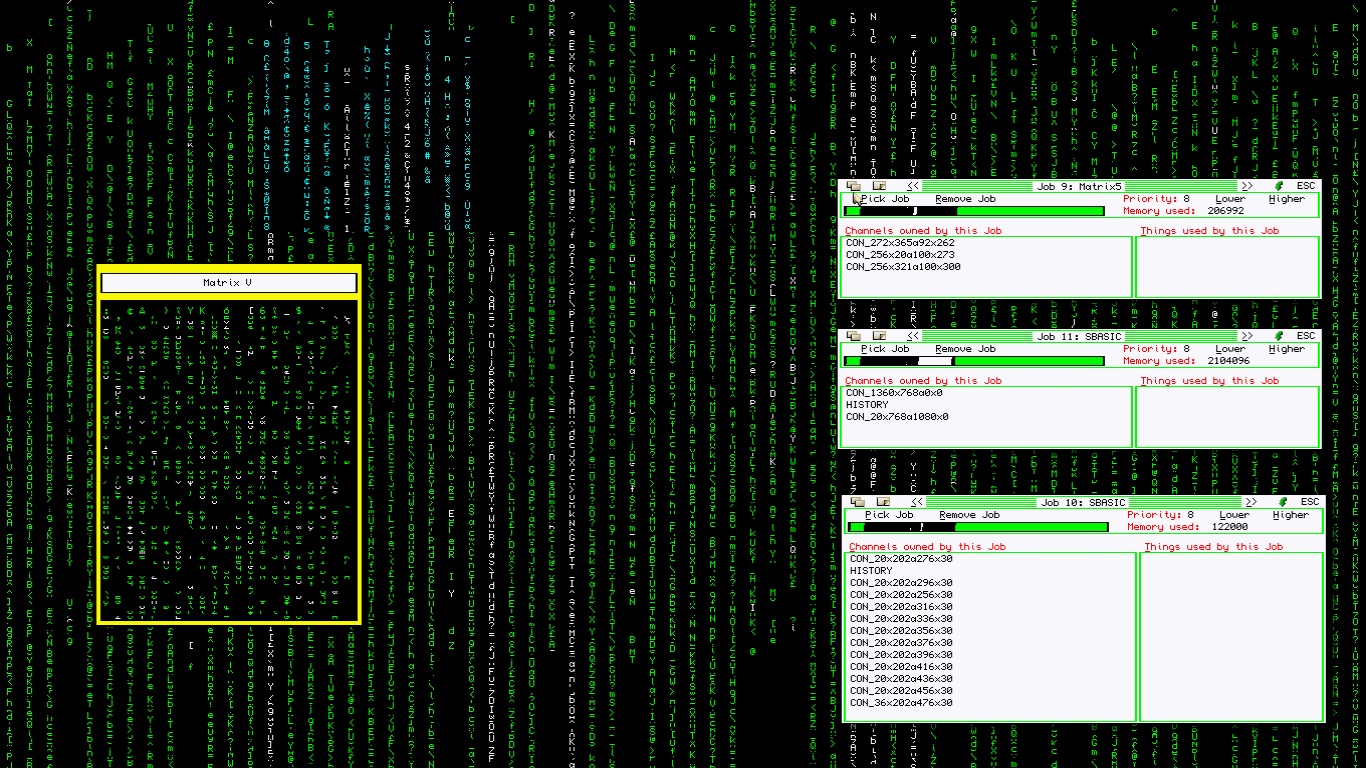
Task: Select channel CON_20x202a356x30 in Job 10
Action: 901,631
